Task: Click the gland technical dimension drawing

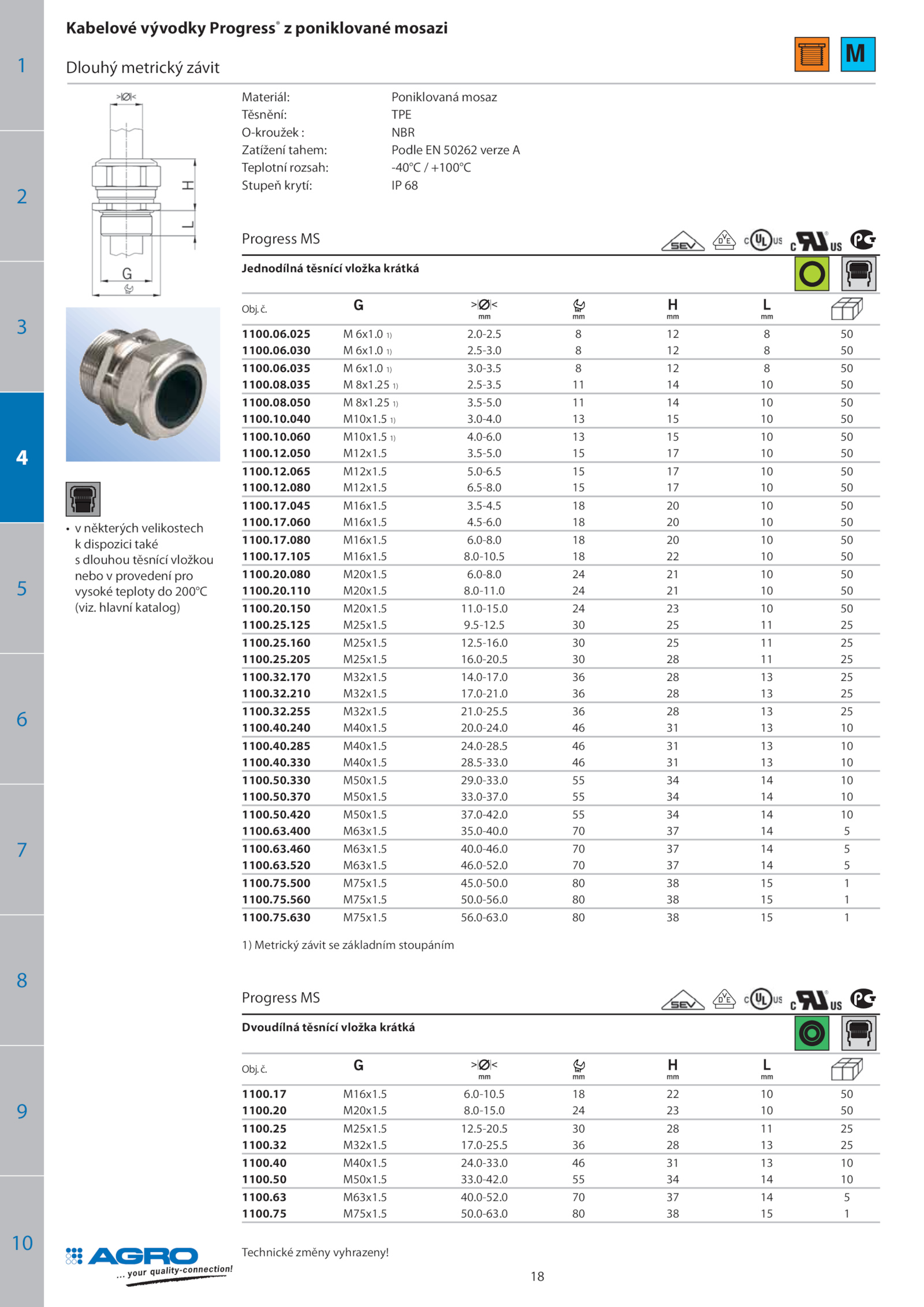Action: click(x=143, y=194)
